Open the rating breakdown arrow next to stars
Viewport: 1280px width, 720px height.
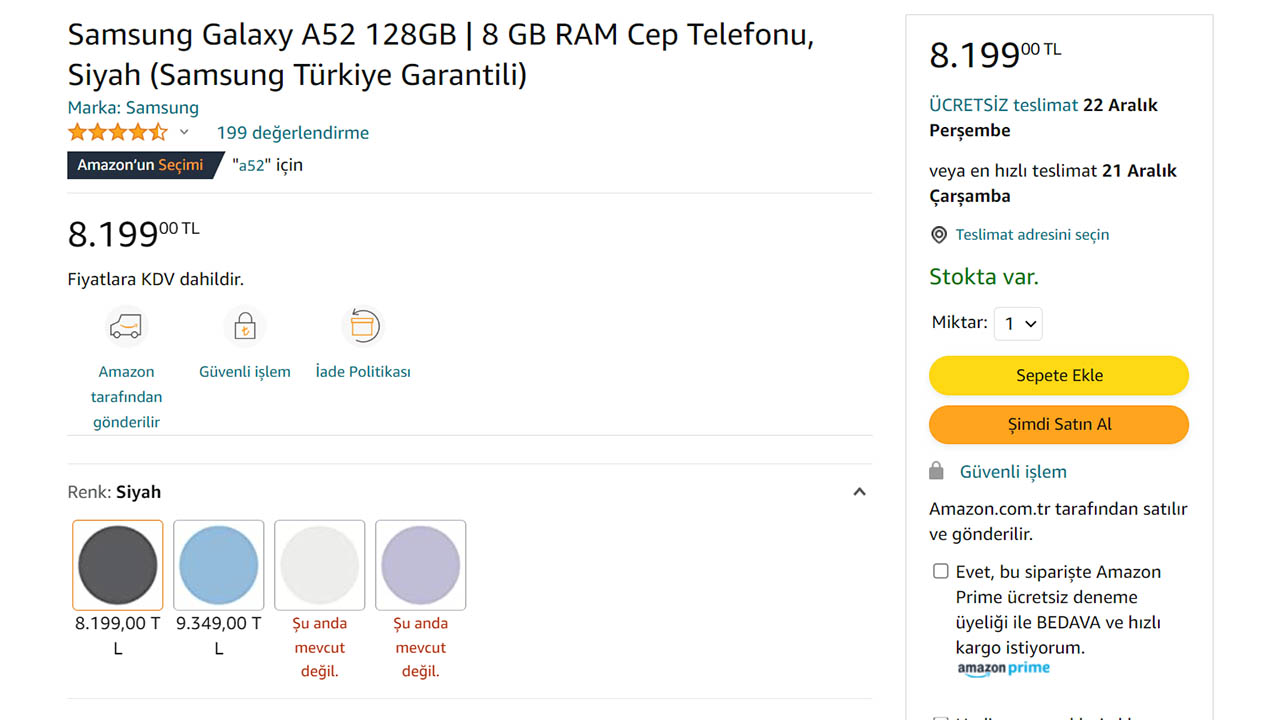[184, 133]
